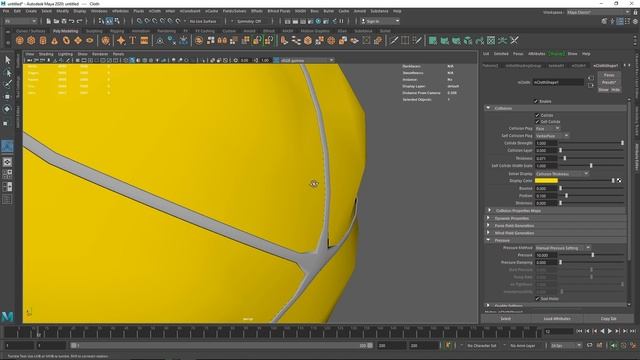
Task: Open the Solver Display dropdown
Action: 562,173
